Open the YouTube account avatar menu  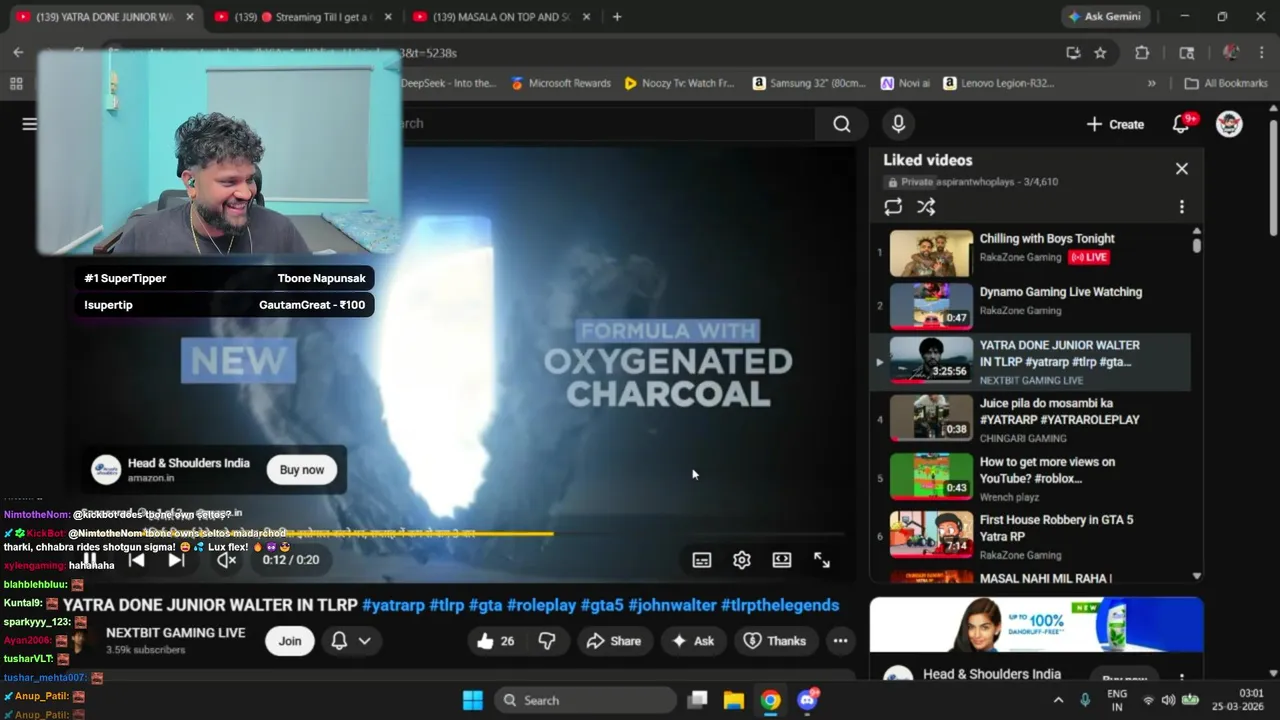pyautogui.click(x=1229, y=124)
